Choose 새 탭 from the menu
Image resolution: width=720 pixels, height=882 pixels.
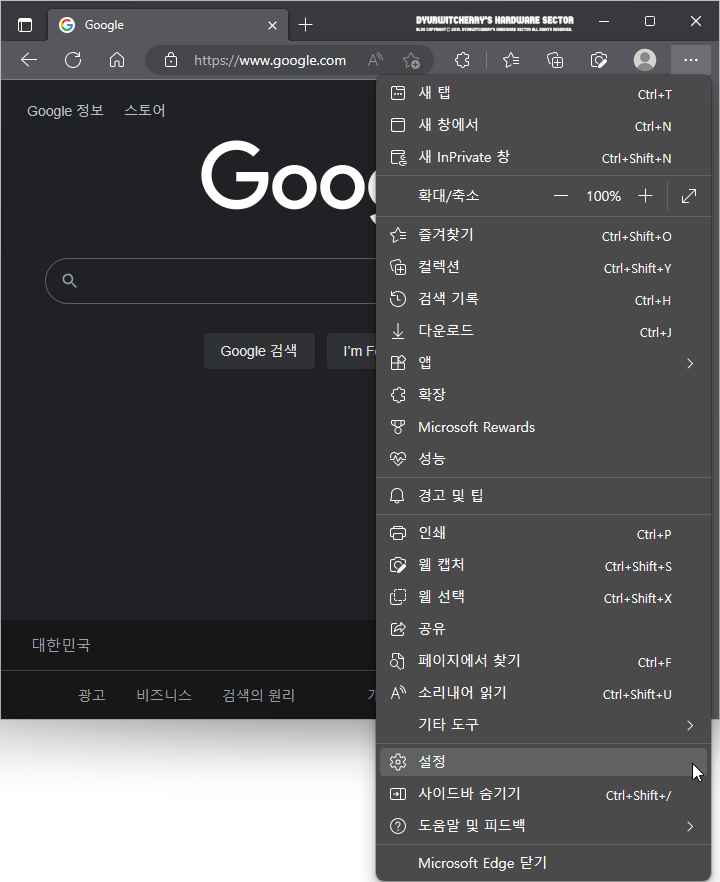pos(543,93)
